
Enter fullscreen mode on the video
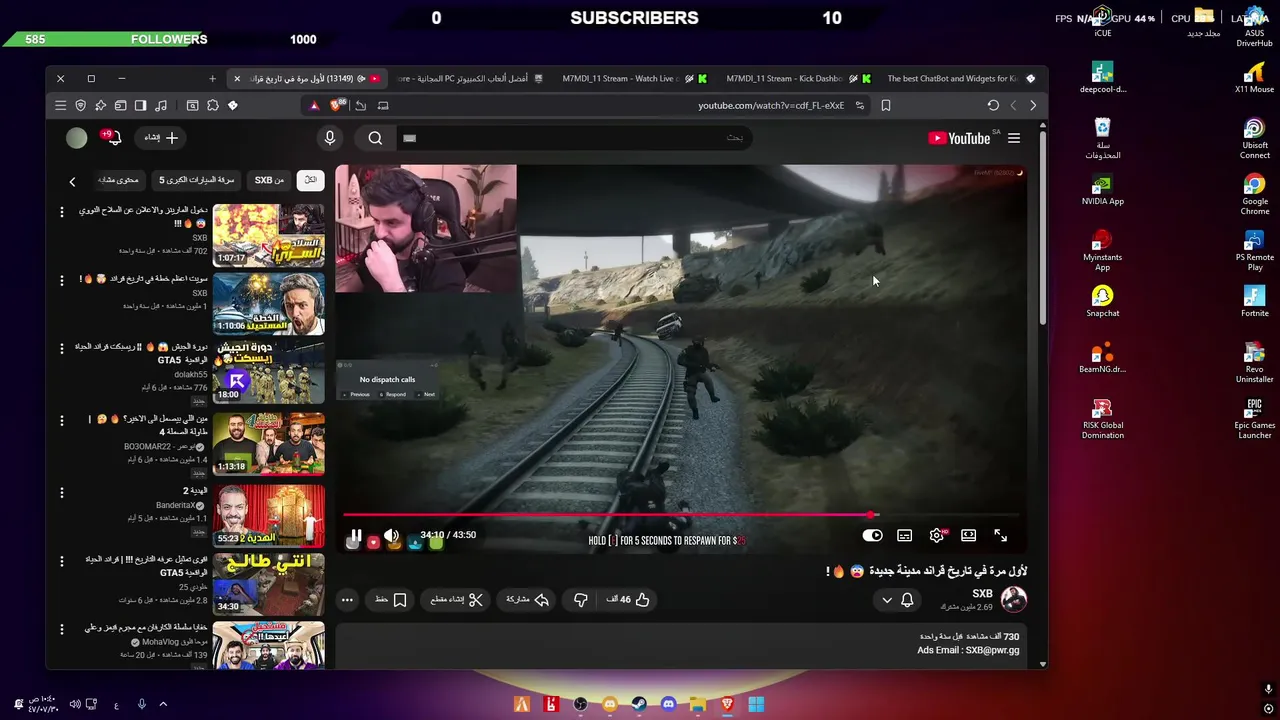[1001, 536]
